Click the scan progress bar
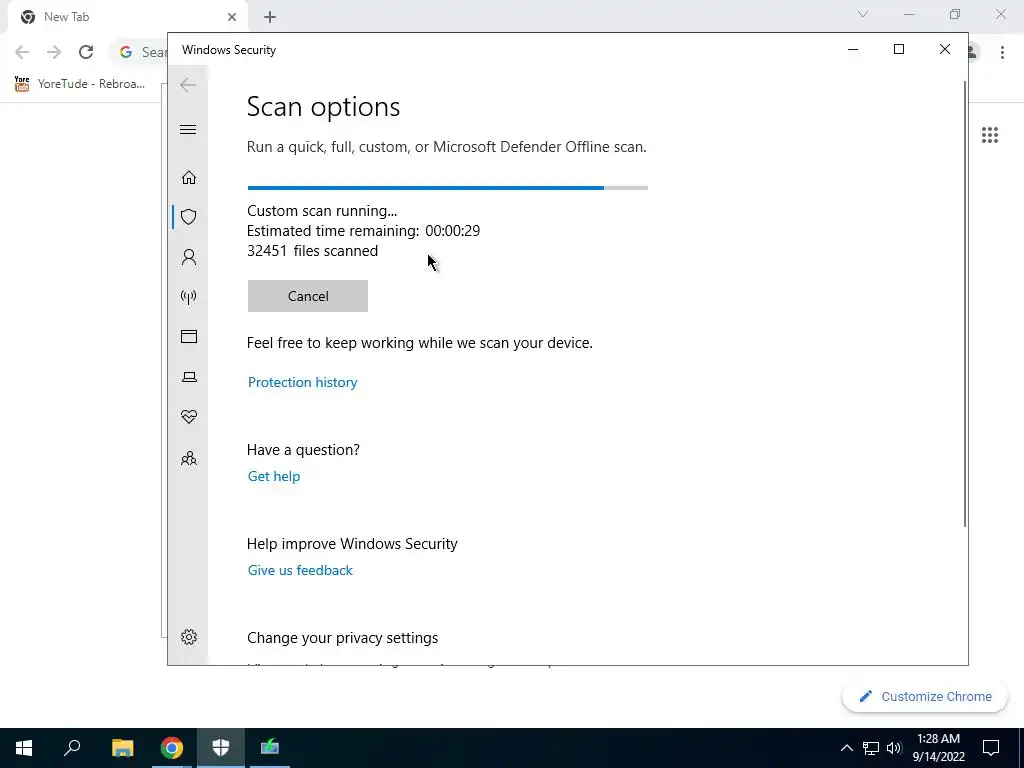Image resolution: width=1024 pixels, height=768 pixels. click(x=447, y=188)
